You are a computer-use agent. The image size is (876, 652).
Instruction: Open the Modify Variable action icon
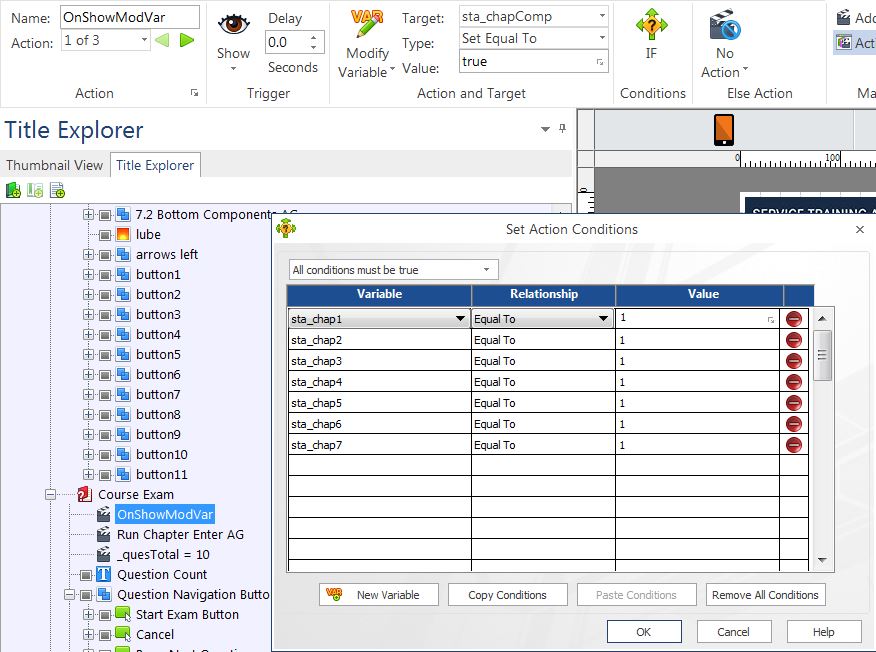pyautogui.click(x=366, y=24)
